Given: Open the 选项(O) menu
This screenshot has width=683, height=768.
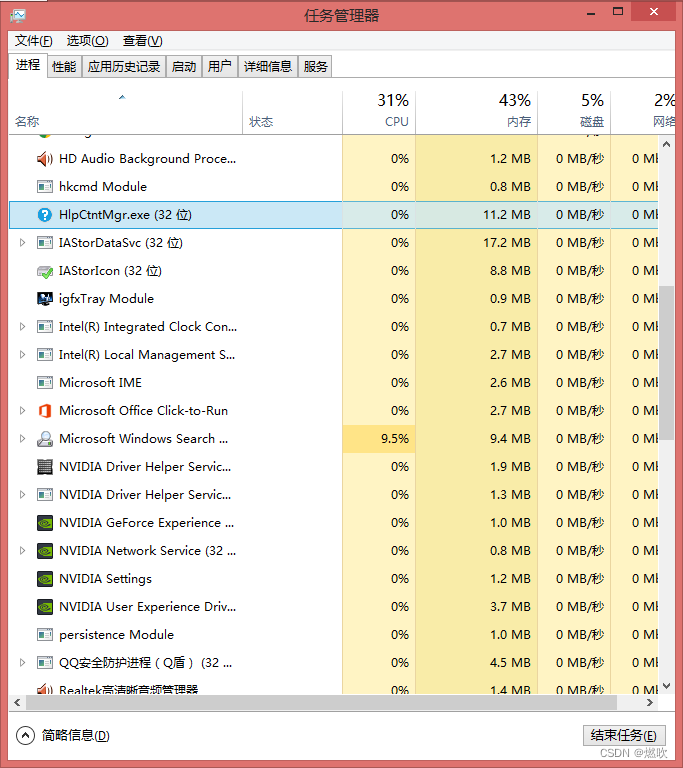Looking at the screenshot, I should 87,41.
